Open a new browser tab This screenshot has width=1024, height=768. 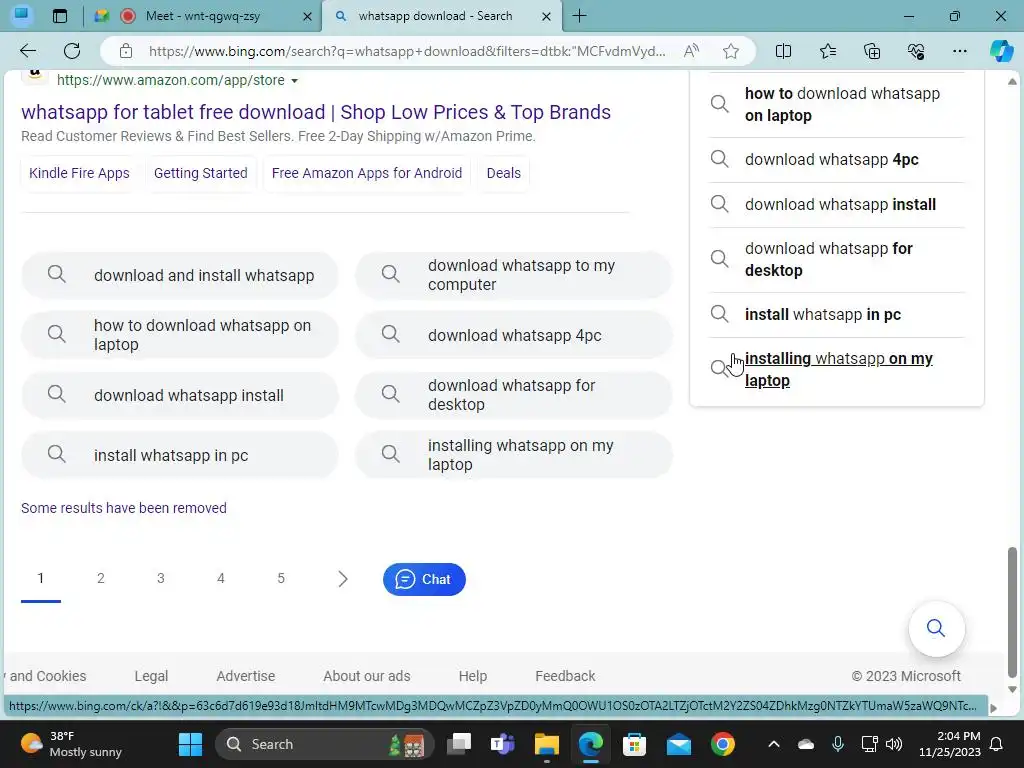pos(579,16)
